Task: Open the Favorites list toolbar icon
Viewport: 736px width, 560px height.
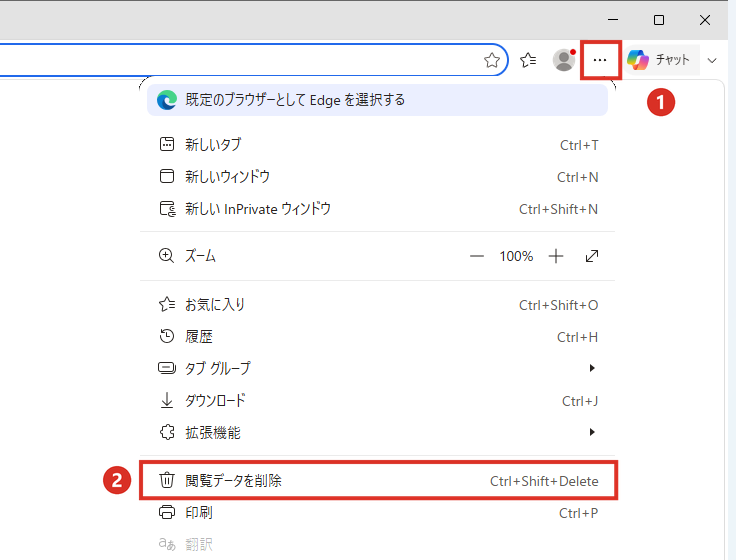Action: (x=528, y=60)
